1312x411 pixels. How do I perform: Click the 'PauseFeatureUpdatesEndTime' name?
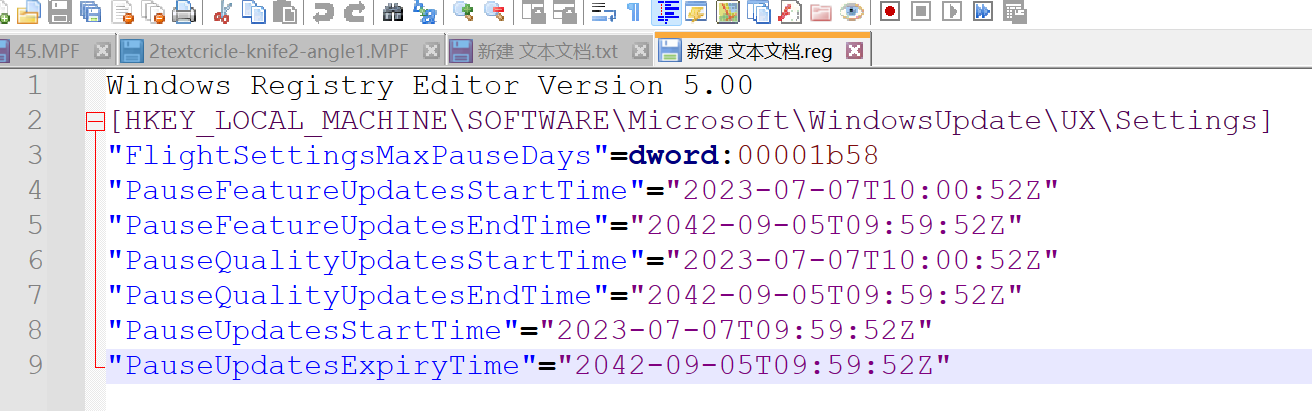[x=359, y=225]
